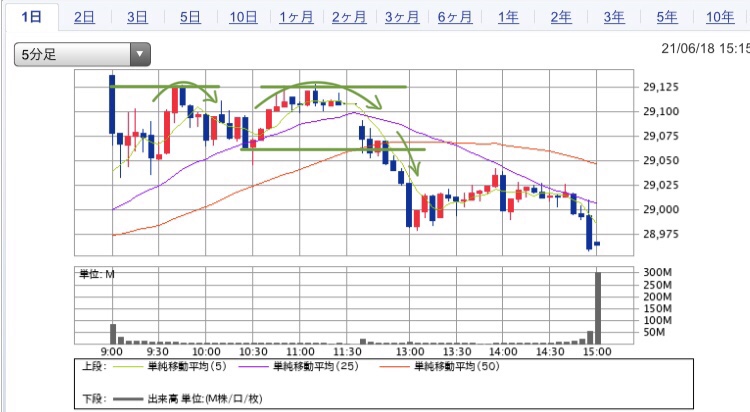This screenshot has width=750, height=412.
Task: Open the 5分足 interval dropdown
Action: point(82,54)
